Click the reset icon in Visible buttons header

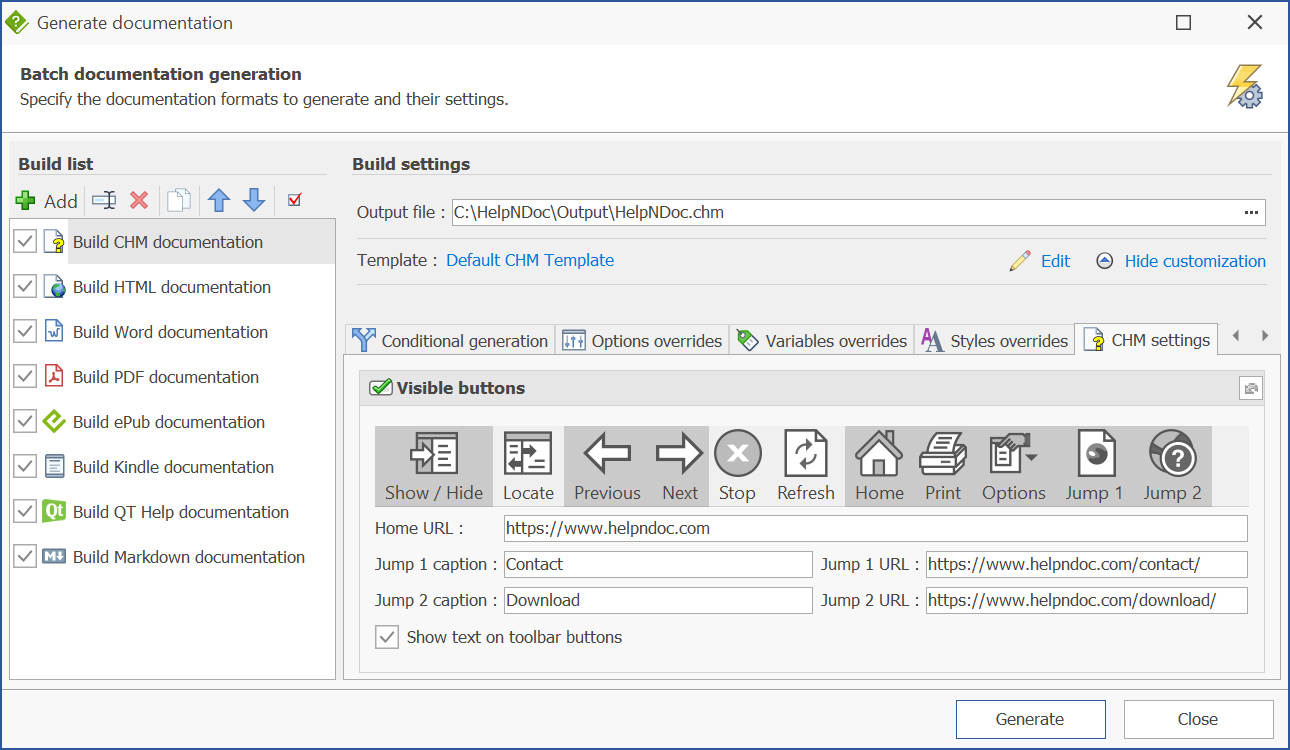(1250, 388)
